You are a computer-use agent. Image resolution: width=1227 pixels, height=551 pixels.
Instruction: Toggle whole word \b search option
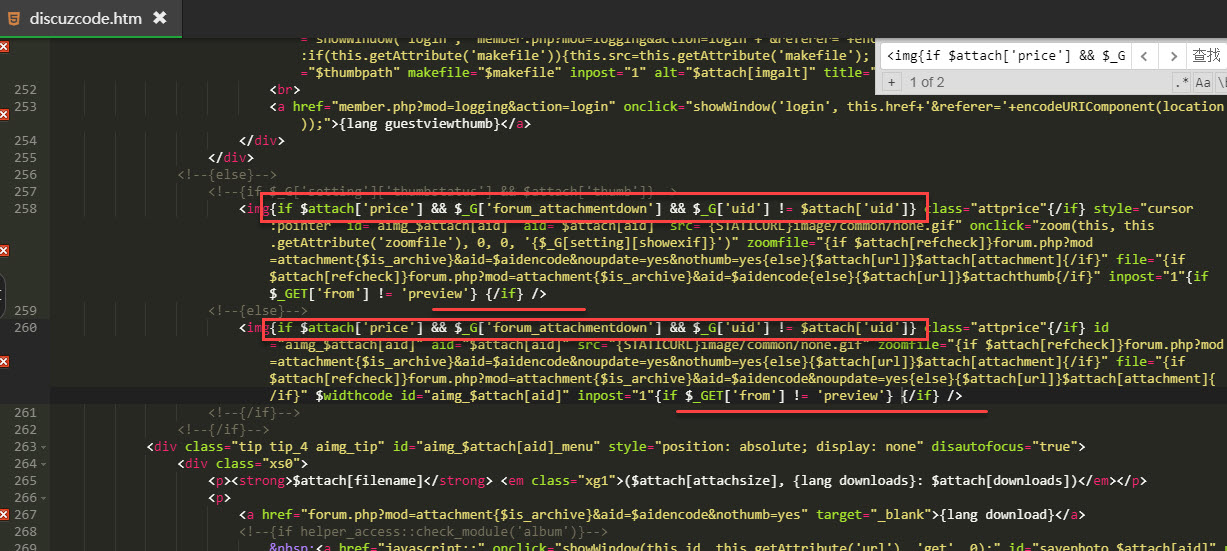[x=1222, y=82]
